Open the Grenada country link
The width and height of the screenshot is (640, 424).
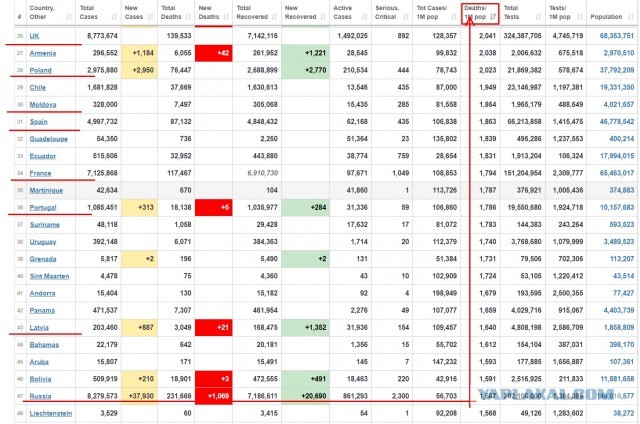[x=43, y=259]
